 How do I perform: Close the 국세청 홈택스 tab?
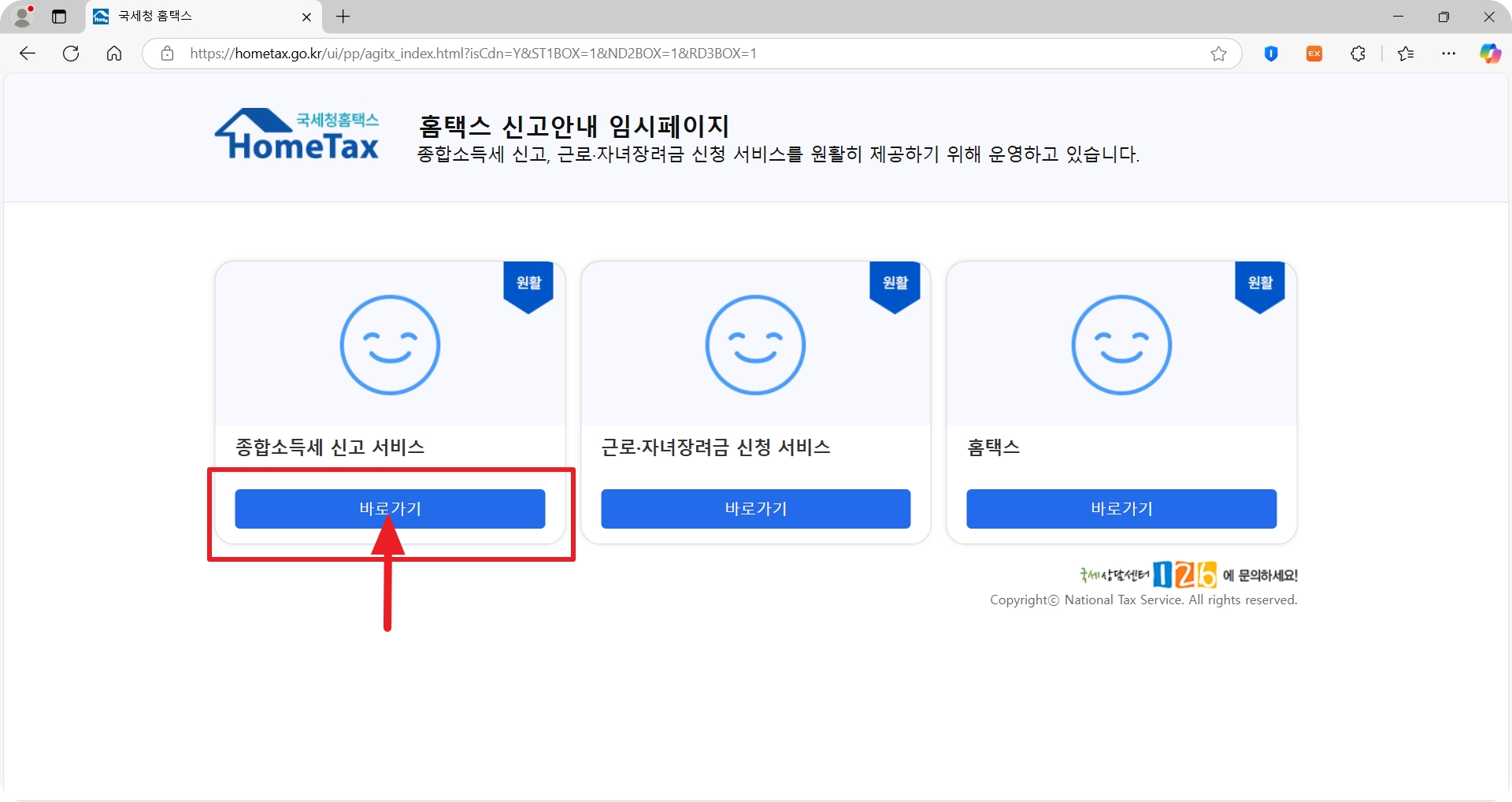[x=306, y=17]
